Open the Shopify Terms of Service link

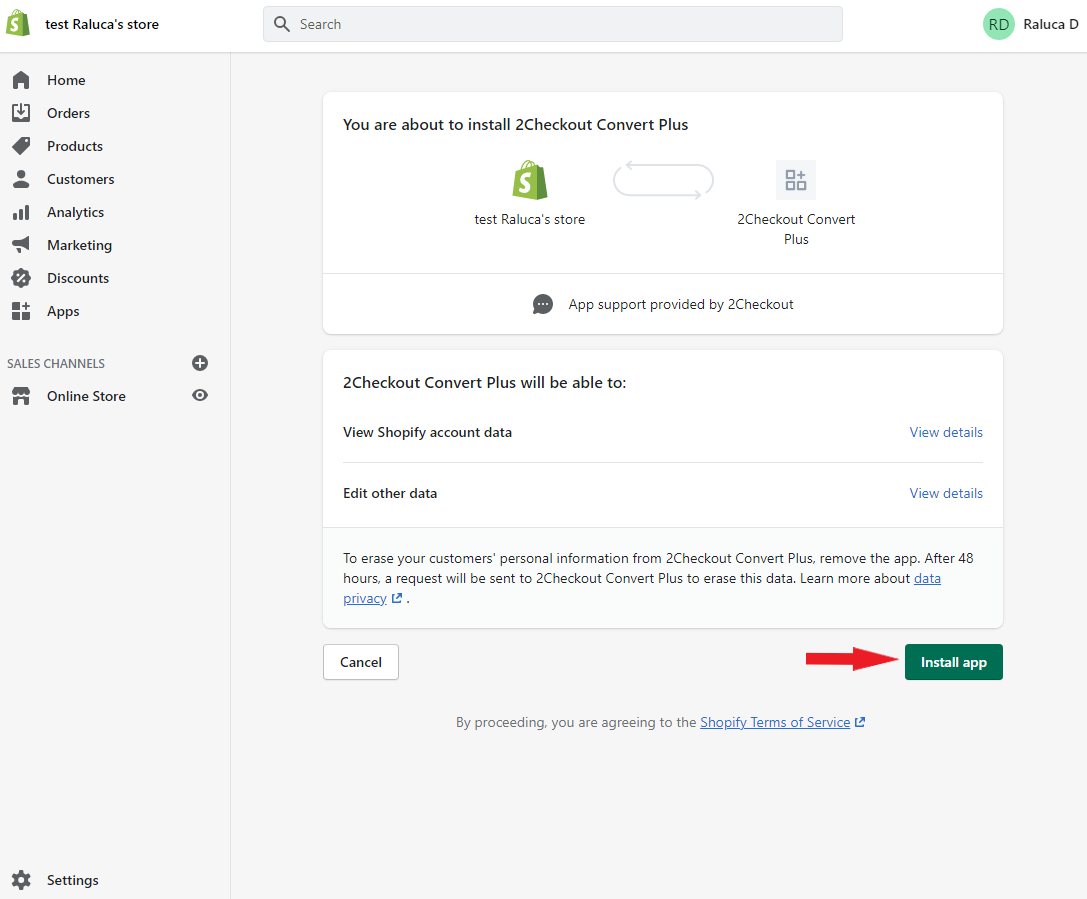point(776,722)
